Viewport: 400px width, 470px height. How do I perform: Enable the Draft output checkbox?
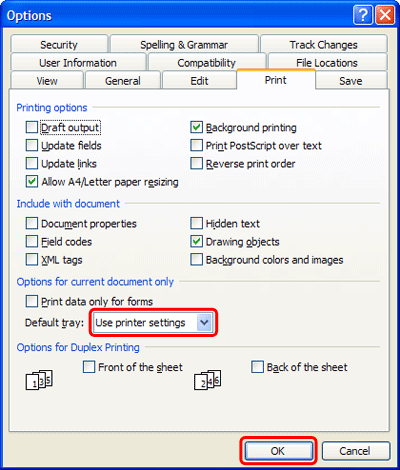click(32, 127)
